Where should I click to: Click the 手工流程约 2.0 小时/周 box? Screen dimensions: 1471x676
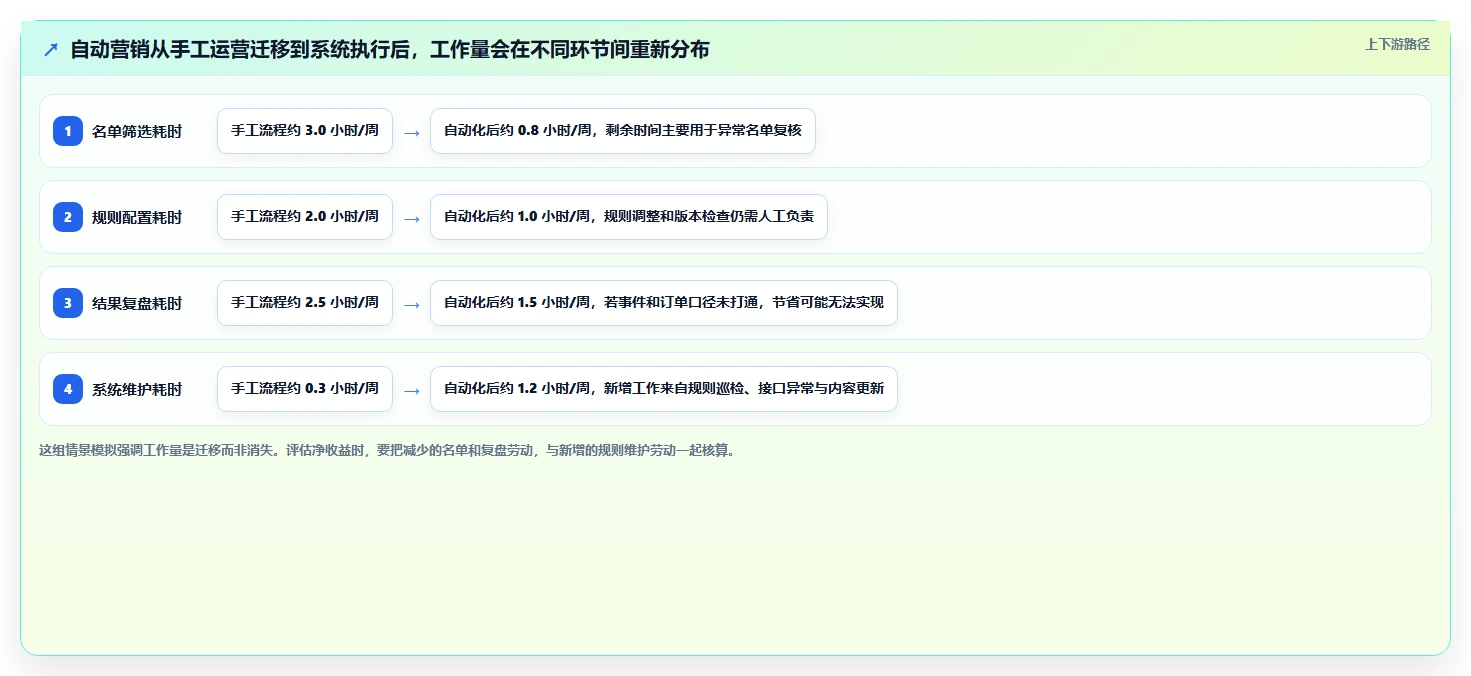pos(305,217)
